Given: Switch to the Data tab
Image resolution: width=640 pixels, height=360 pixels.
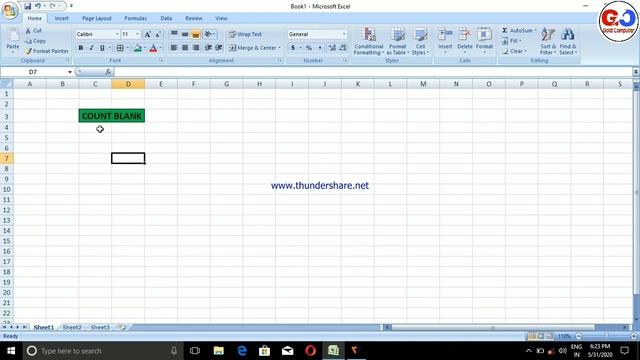Looking at the screenshot, I should point(166,18).
